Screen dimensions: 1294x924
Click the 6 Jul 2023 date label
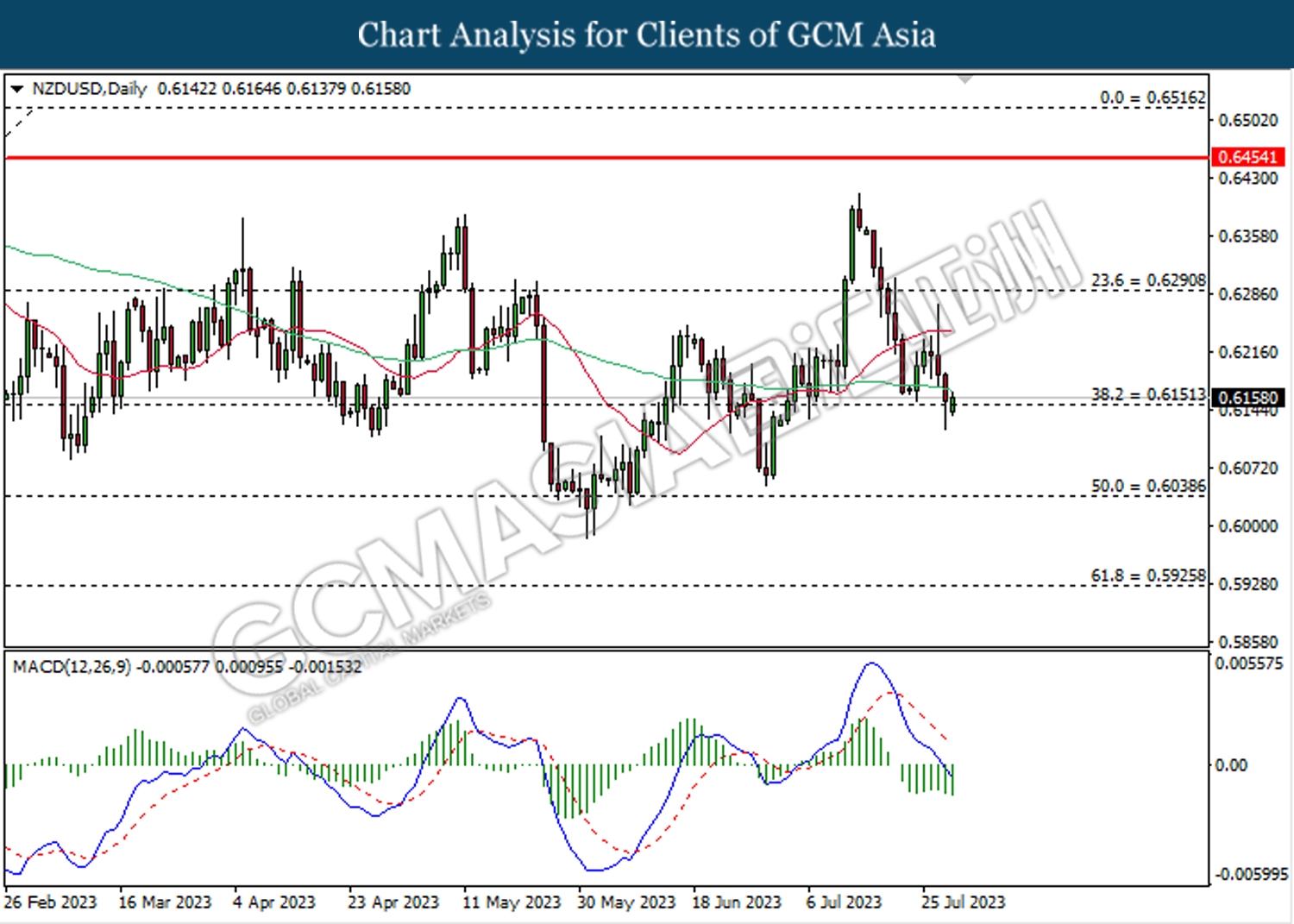(x=845, y=902)
